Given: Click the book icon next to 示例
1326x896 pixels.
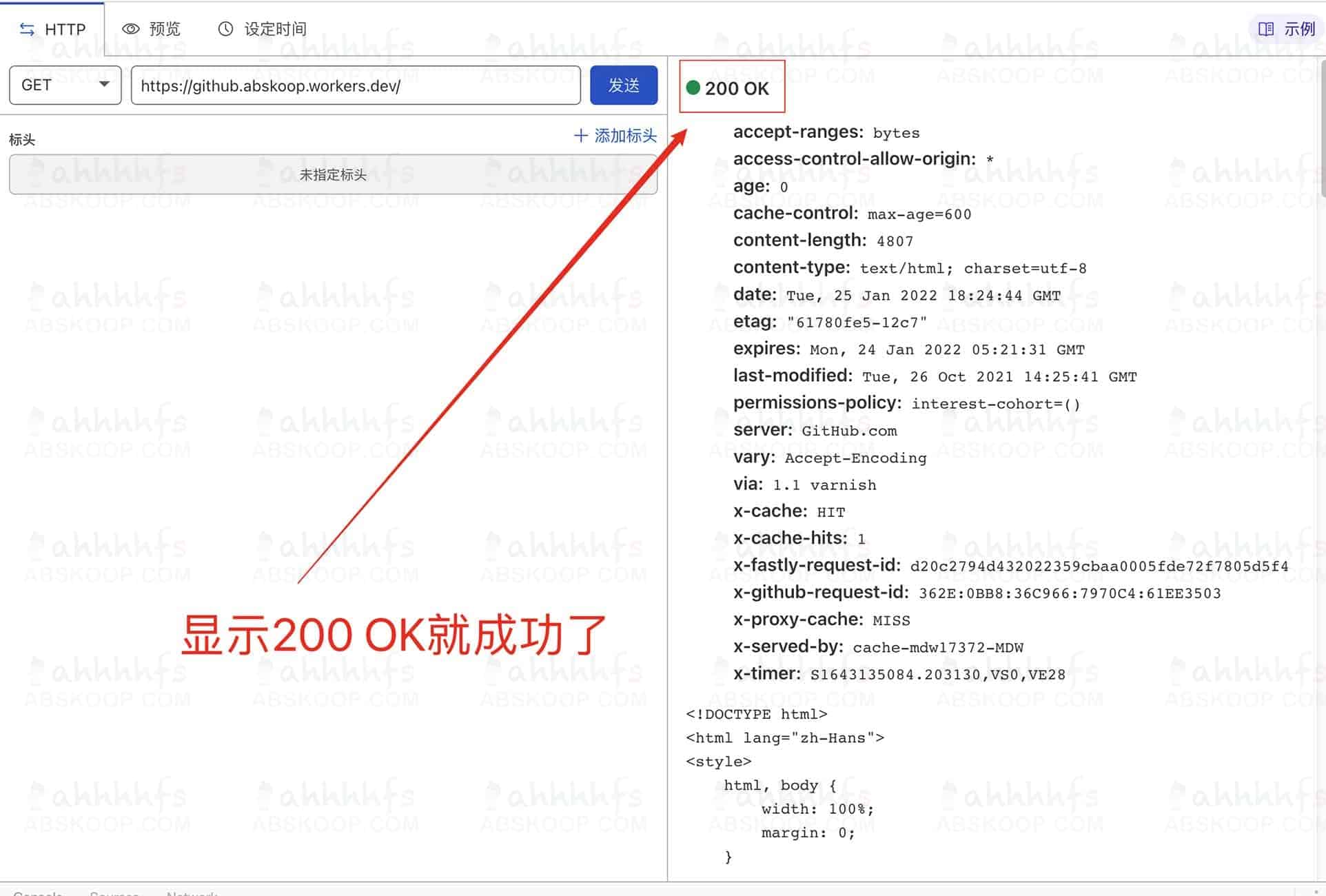Looking at the screenshot, I should tap(1266, 29).
